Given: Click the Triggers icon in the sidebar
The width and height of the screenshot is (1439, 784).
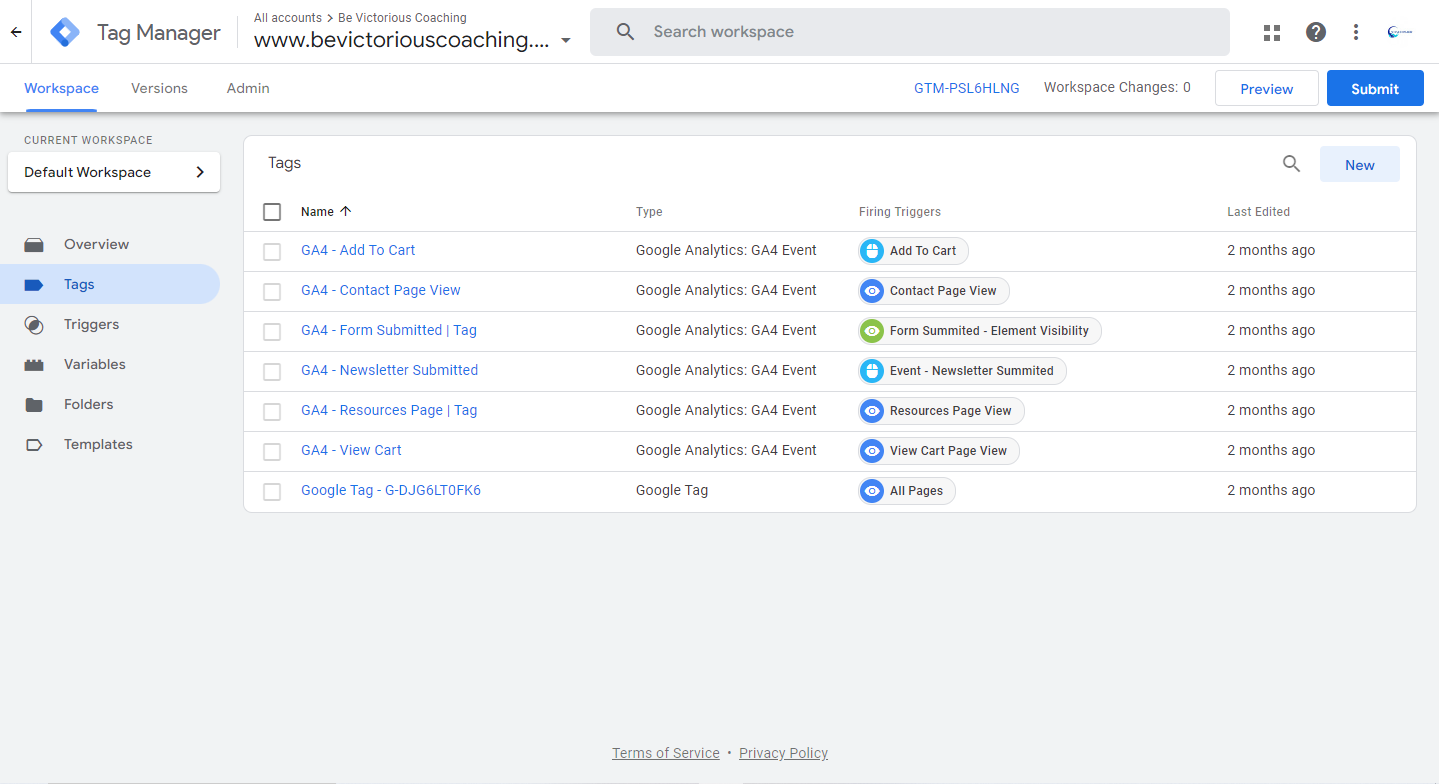Looking at the screenshot, I should point(34,324).
